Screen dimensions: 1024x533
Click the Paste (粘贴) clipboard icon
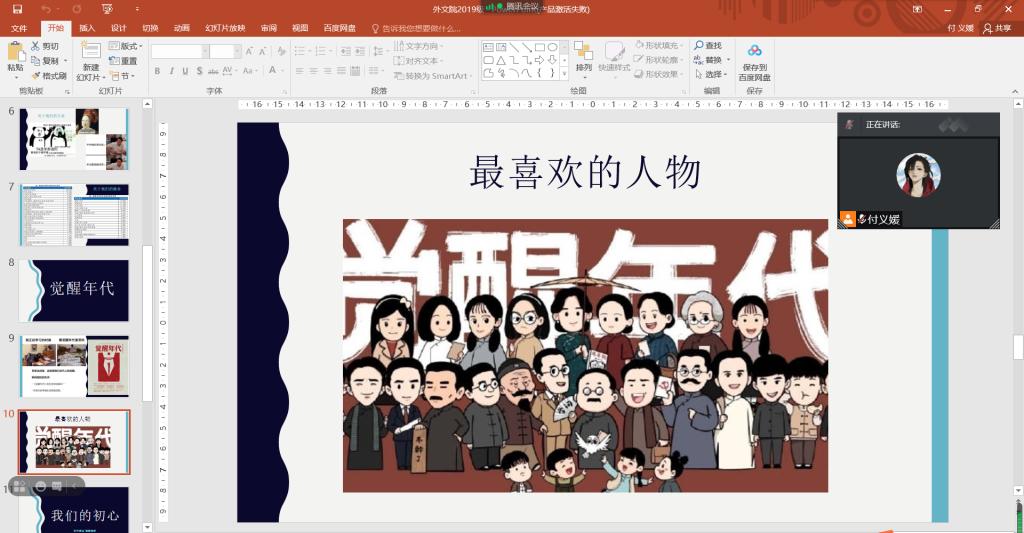click(15, 58)
